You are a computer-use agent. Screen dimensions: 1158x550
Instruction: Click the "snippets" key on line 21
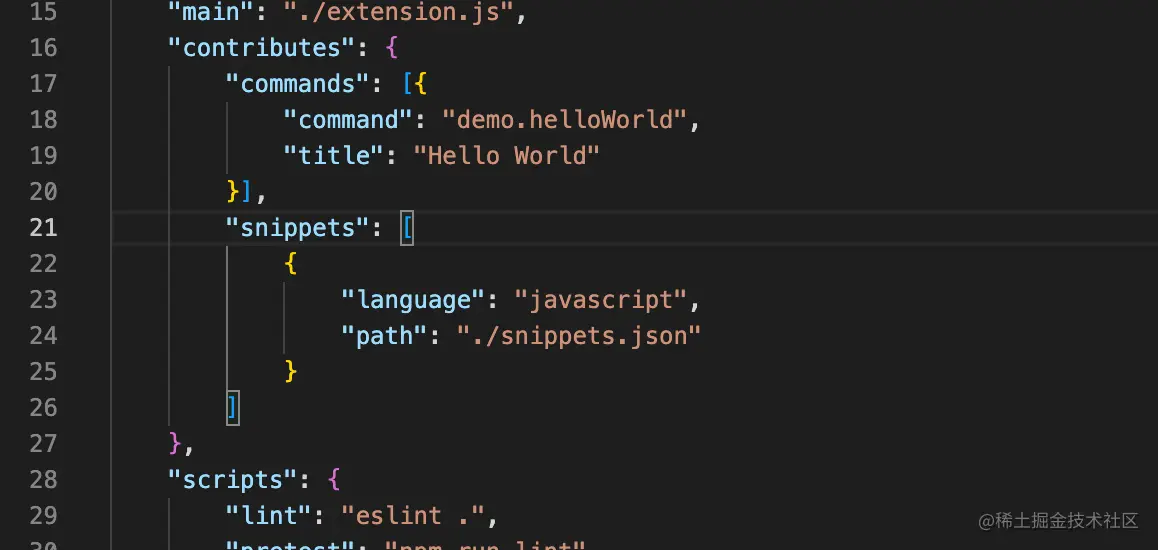[298, 227]
